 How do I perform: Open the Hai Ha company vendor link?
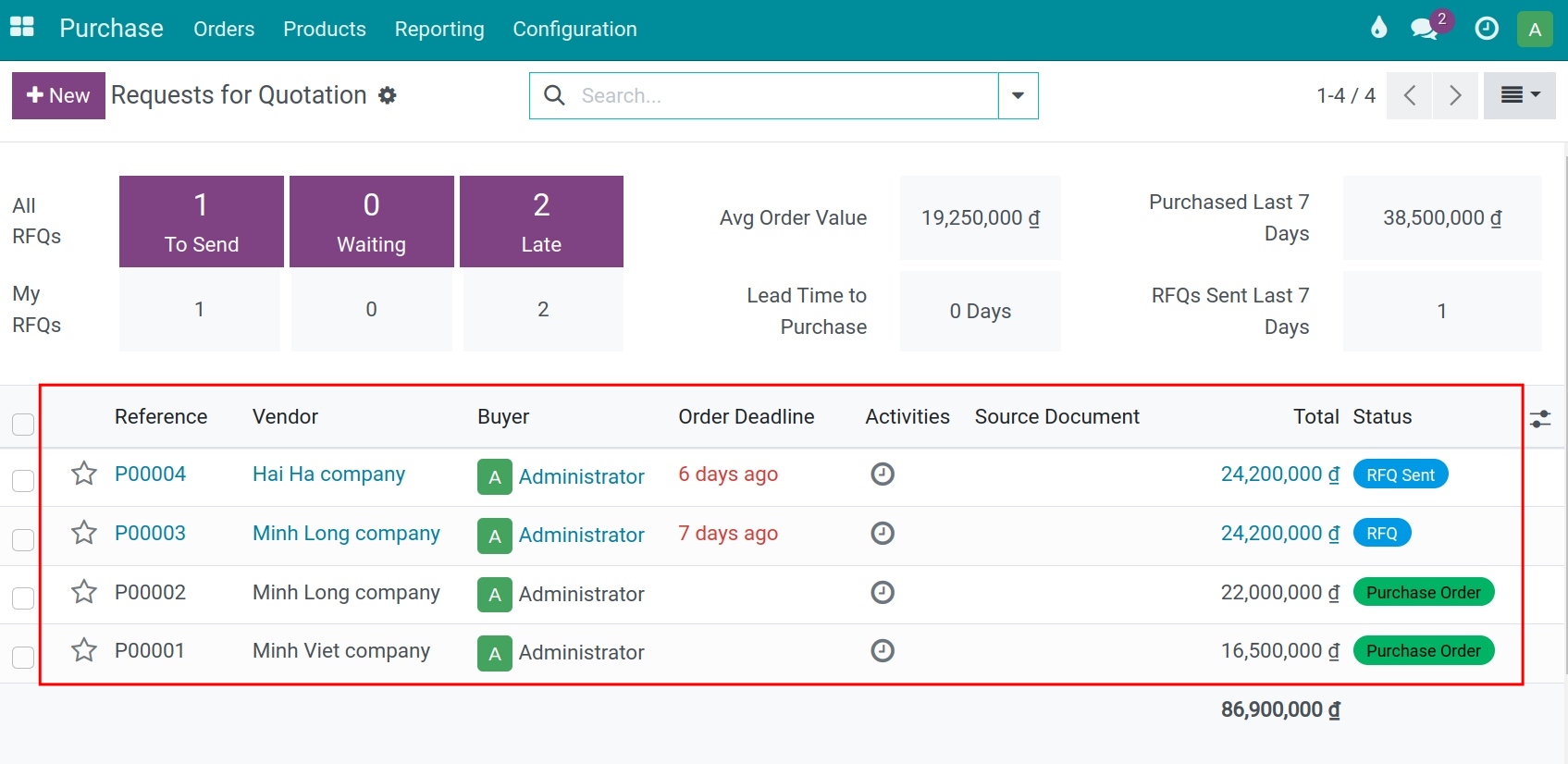pos(328,474)
